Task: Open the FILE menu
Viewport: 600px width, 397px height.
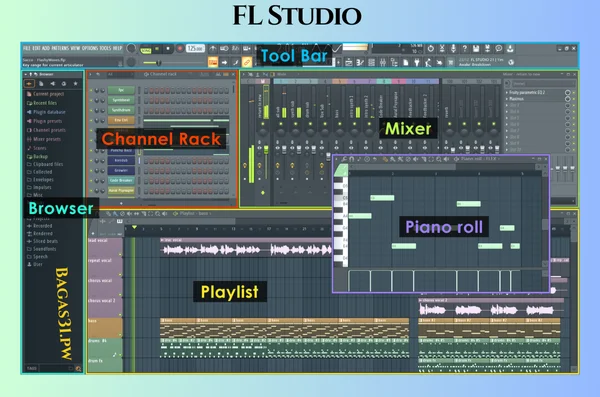Action: tap(26, 48)
